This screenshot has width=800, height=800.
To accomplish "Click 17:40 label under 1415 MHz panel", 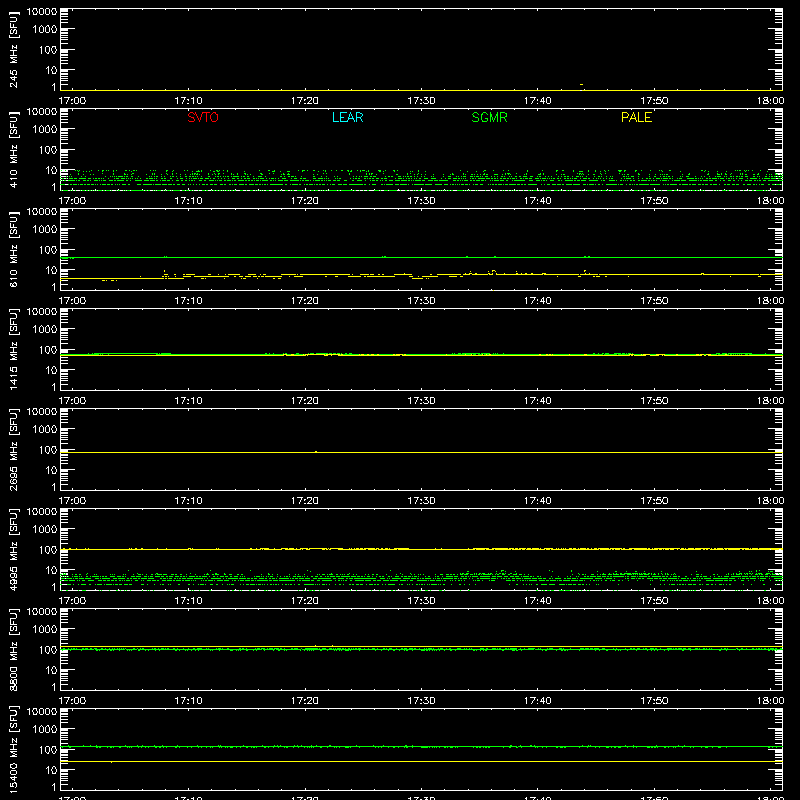I will pos(537,401).
